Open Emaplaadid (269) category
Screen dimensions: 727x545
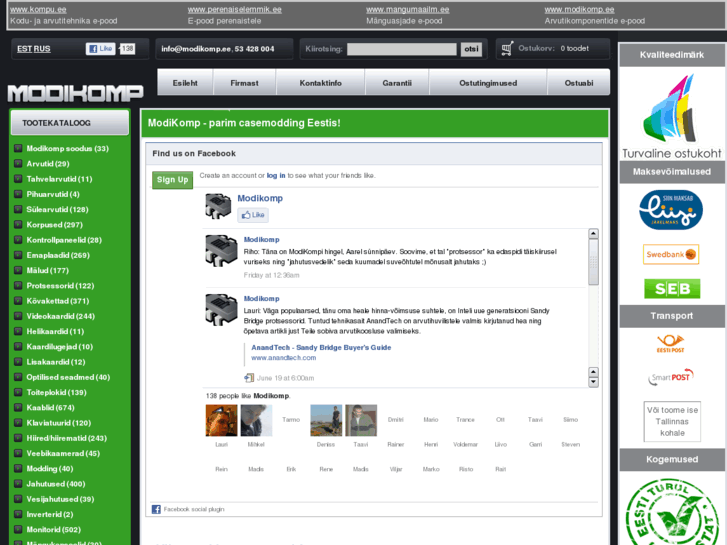[x=58, y=255]
